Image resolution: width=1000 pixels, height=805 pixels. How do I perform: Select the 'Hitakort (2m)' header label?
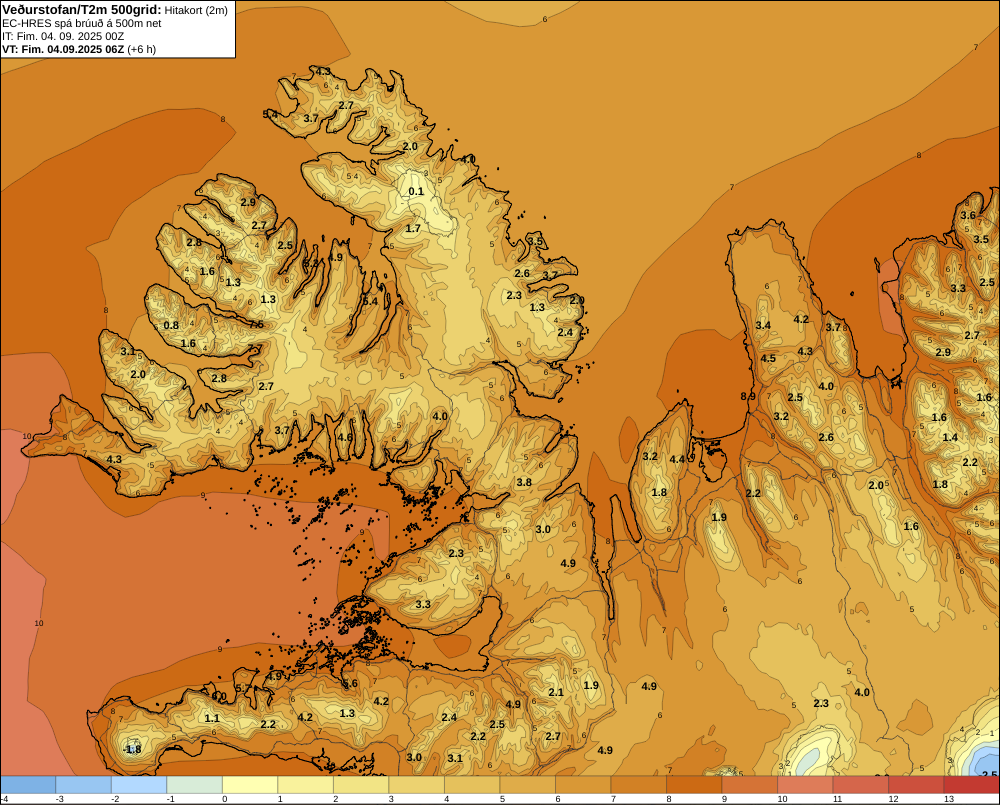coord(196,10)
